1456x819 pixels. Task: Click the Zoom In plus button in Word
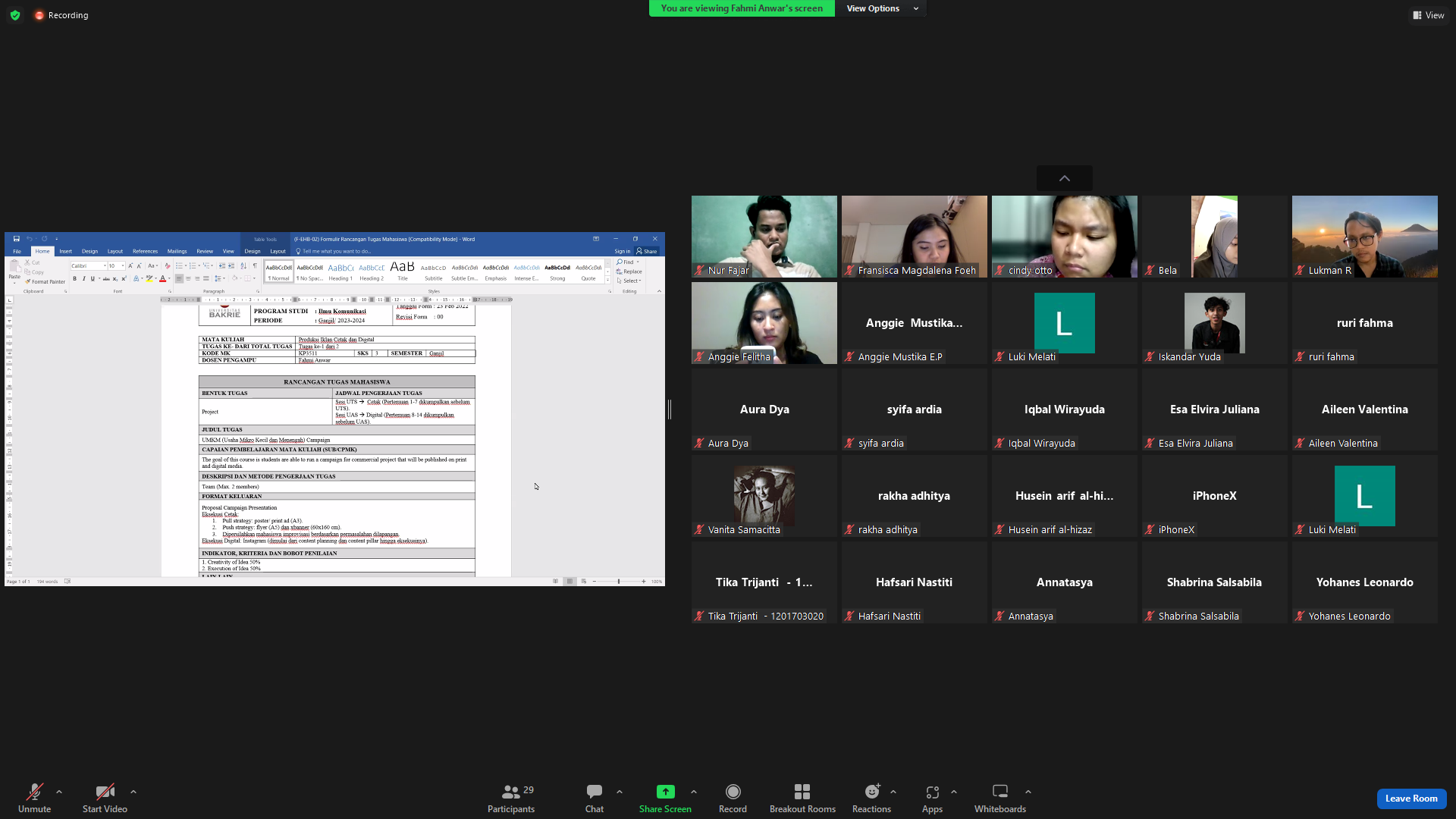pos(644,582)
